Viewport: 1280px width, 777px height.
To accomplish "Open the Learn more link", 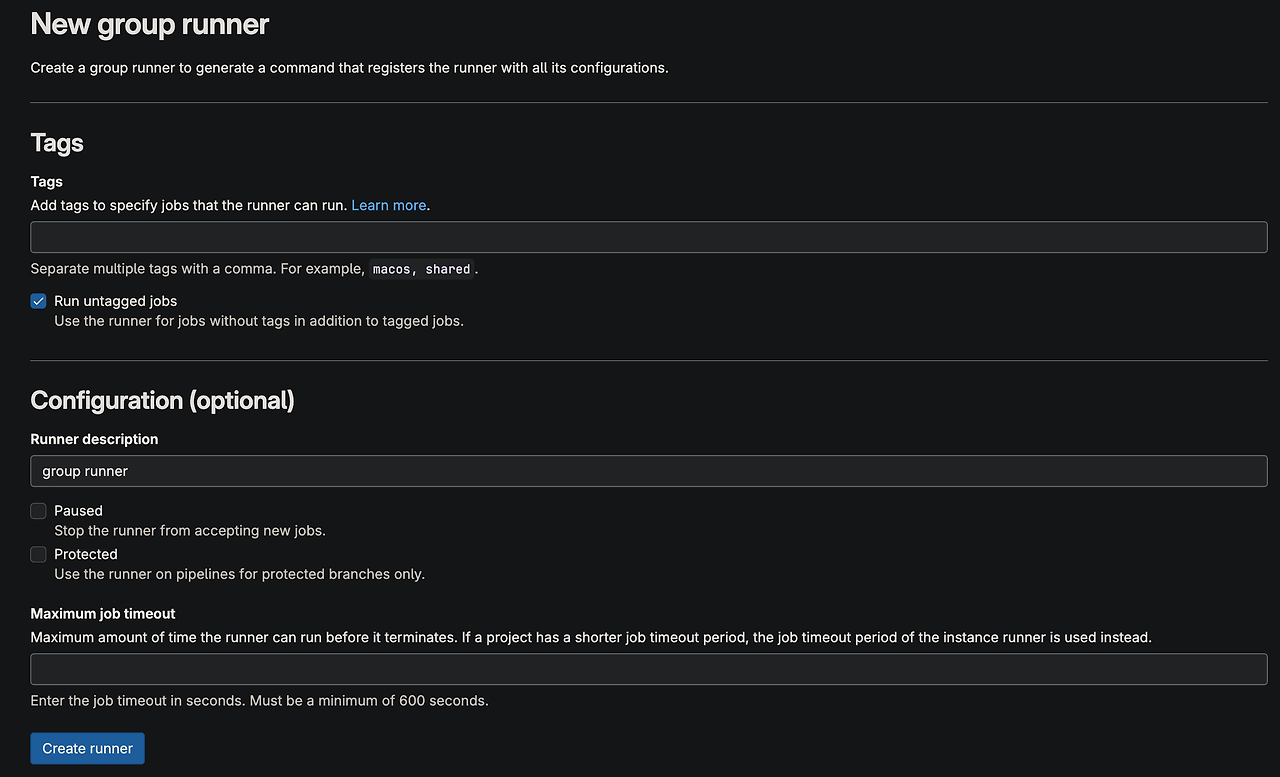I will (x=388, y=205).
